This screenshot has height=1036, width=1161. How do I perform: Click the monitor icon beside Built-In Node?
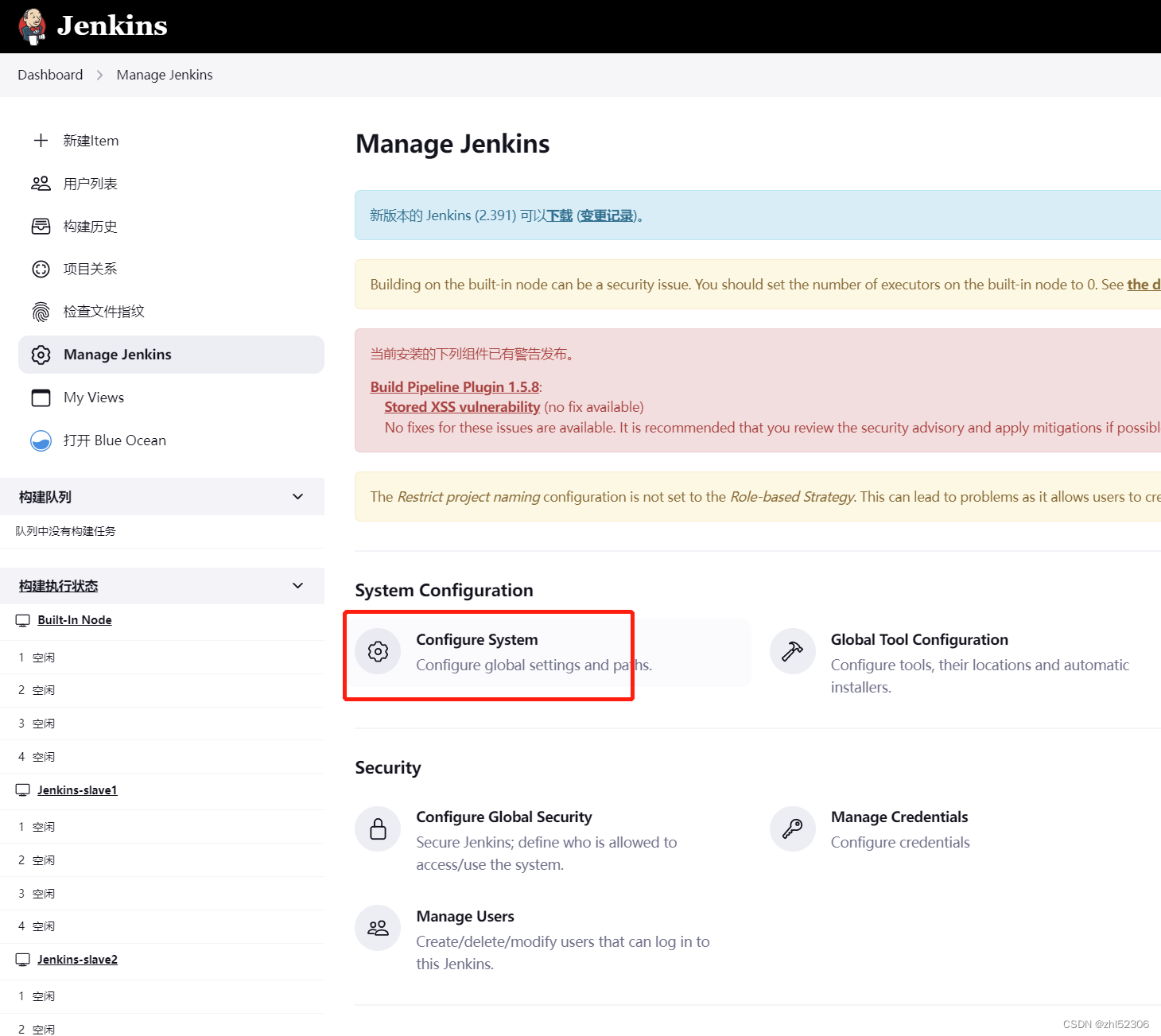point(23,620)
